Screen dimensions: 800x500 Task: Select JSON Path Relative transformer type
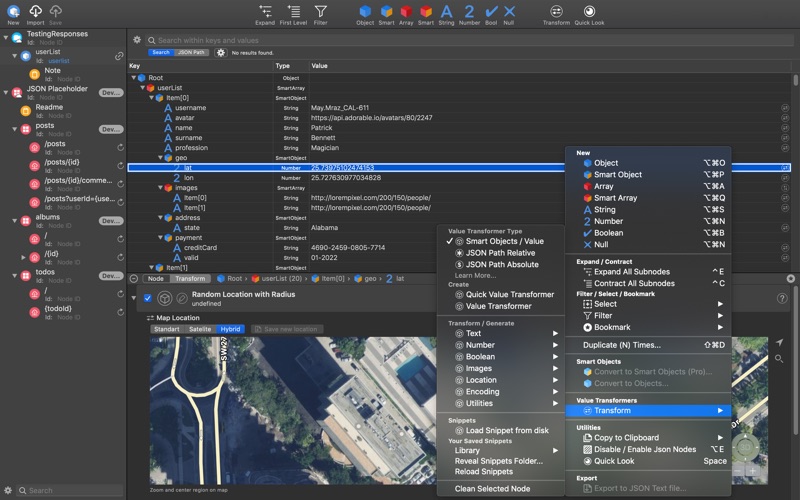[501, 253]
